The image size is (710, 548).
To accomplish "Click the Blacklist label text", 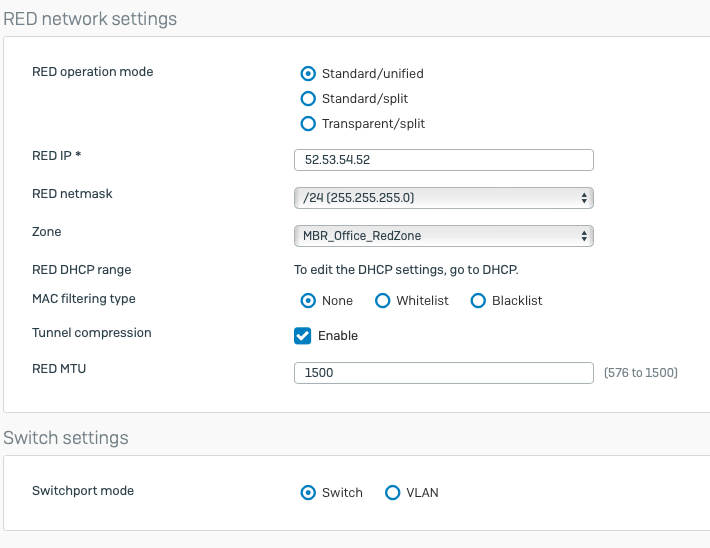I will coord(517,301).
